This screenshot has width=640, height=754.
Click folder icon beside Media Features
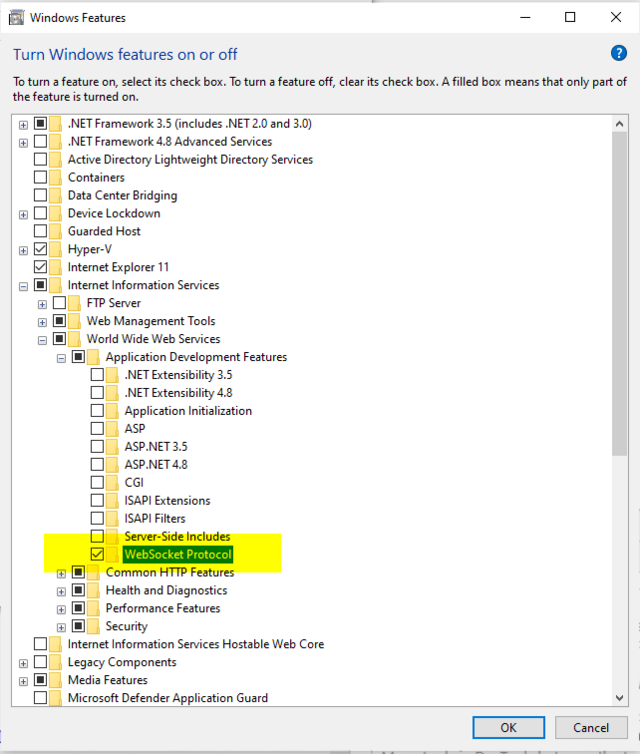[x=55, y=680]
